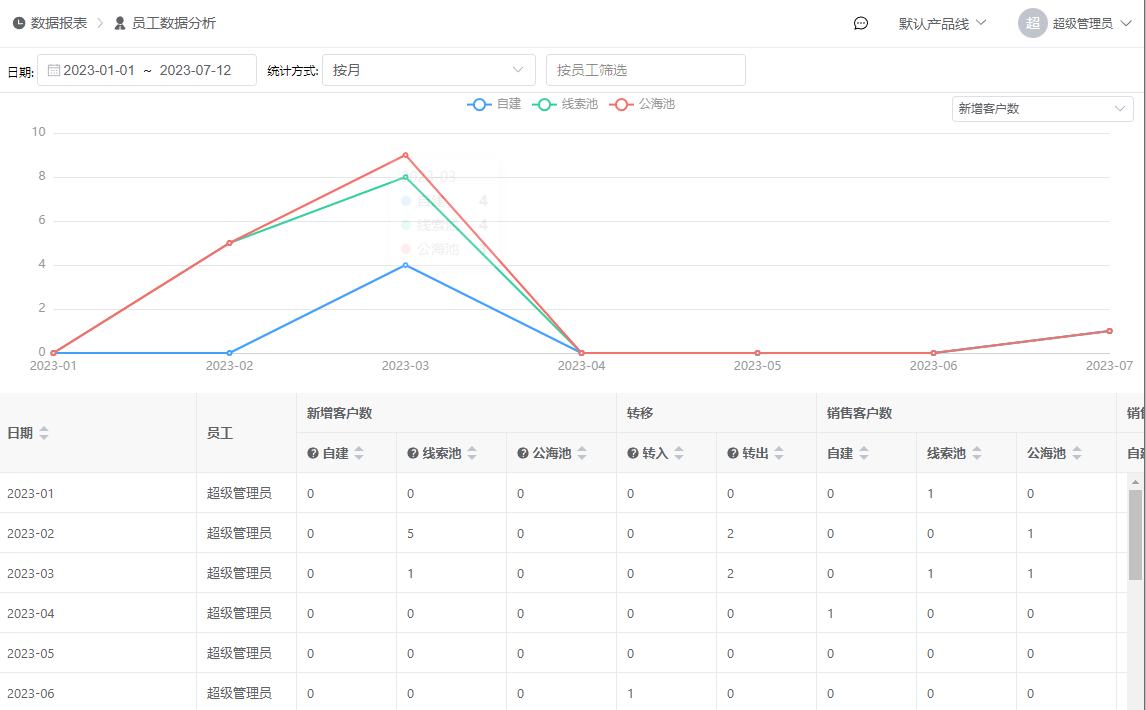The height and width of the screenshot is (710, 1146).
Task: Click the 转入 value 1 in 2023-06 row
Action: click(631, 693)
